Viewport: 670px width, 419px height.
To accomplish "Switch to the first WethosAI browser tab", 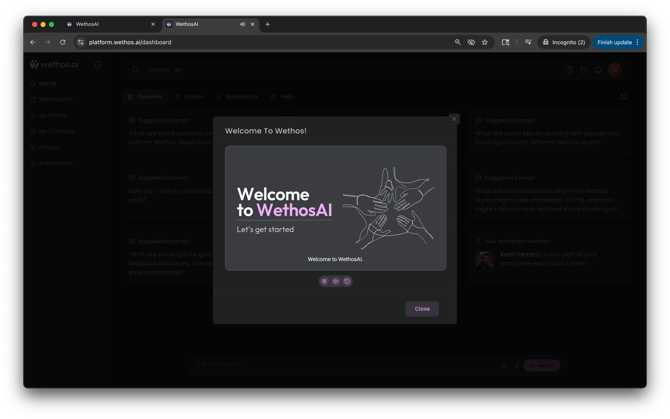I will [110, 24].
